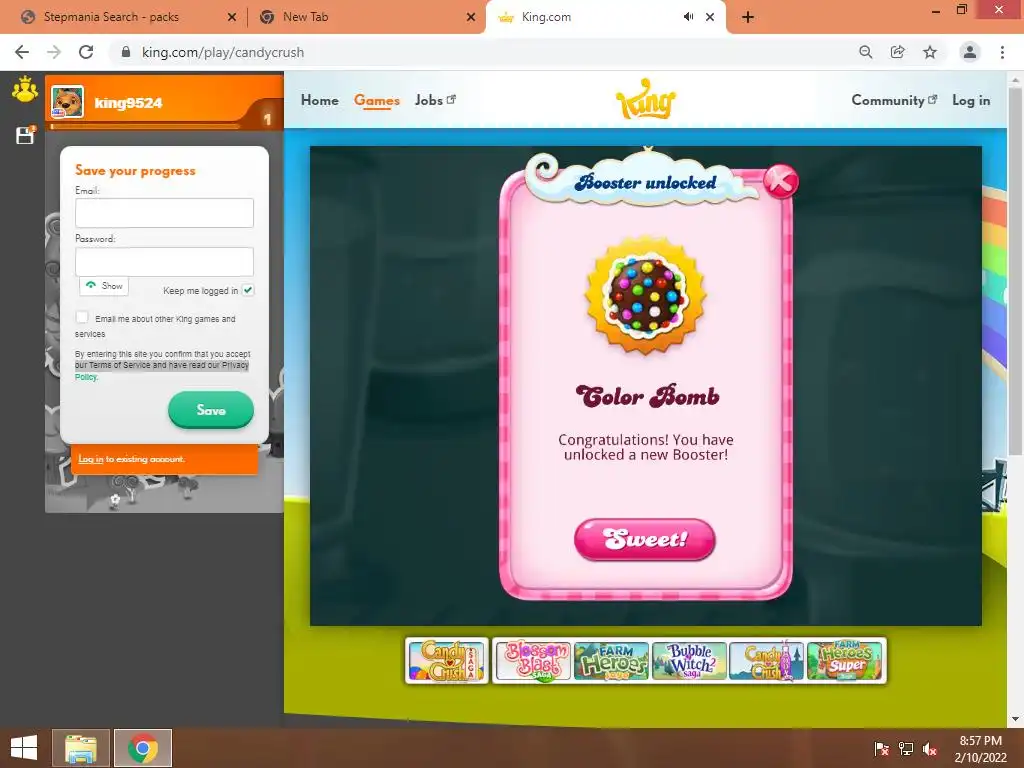
Task: Open a new browser tab
Action: [x=748, y=17]
